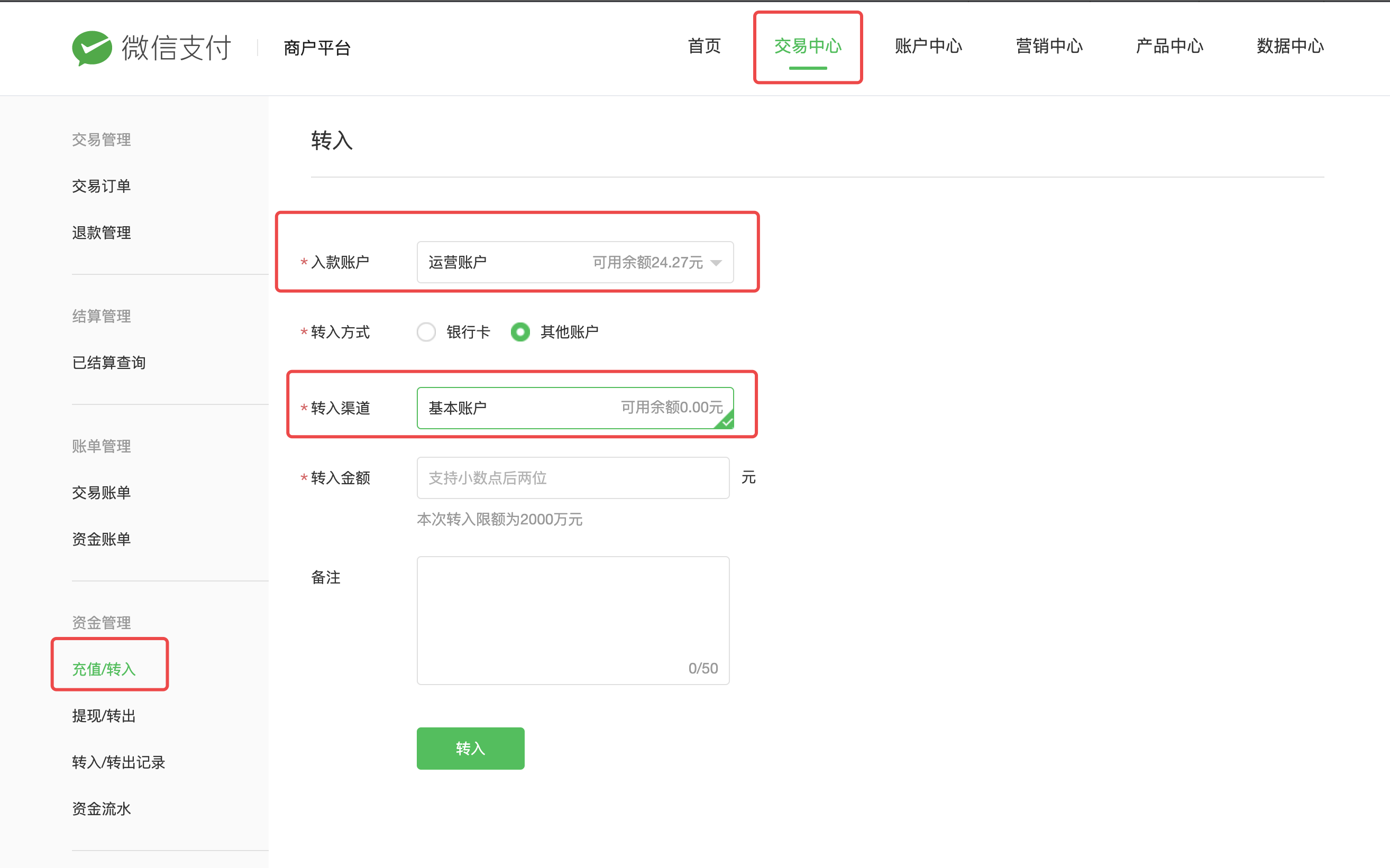Select the 其他账户 radio button

tap(520, 332)
